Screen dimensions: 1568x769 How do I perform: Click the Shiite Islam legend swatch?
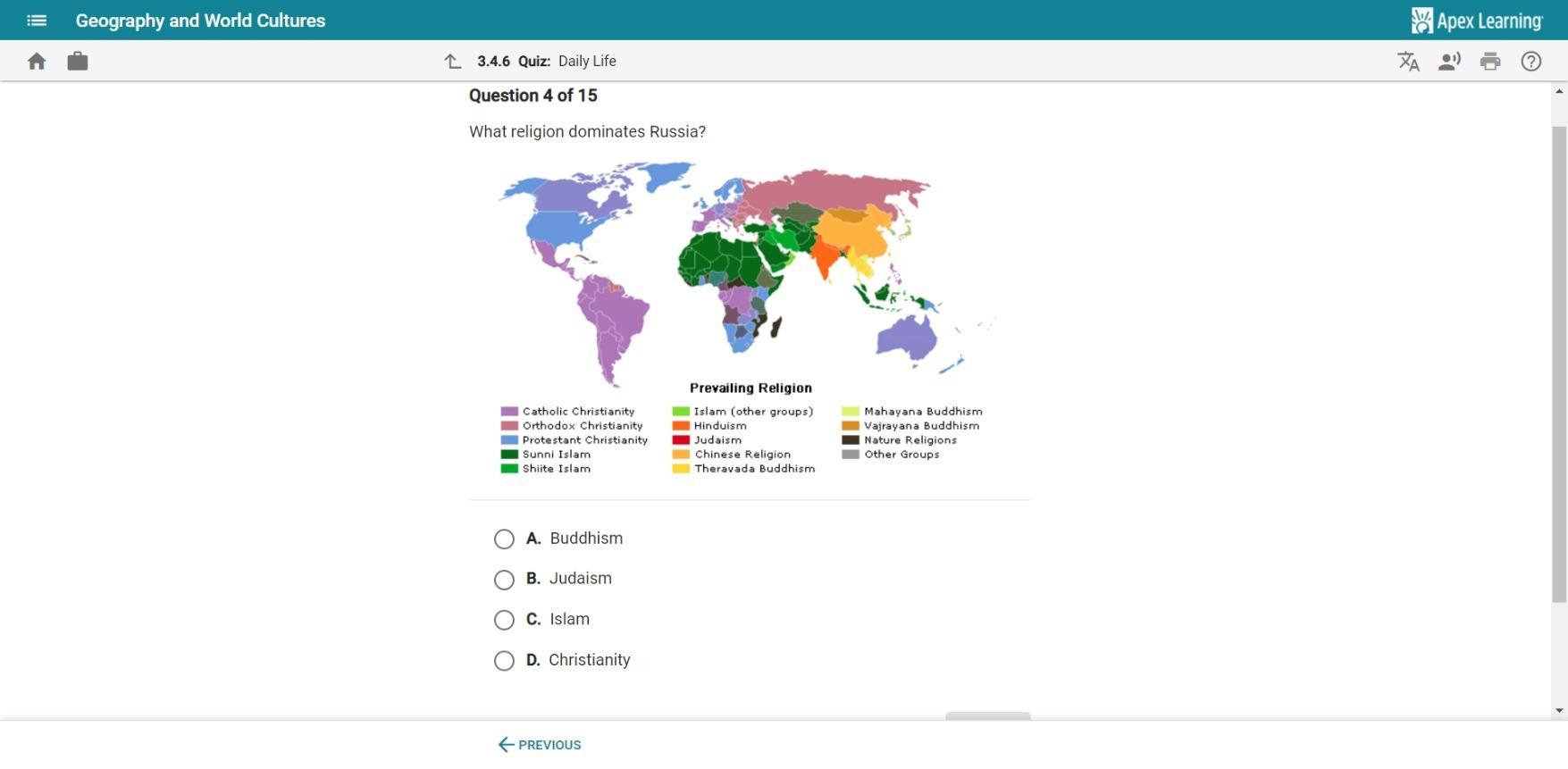(x=509, y=469)
